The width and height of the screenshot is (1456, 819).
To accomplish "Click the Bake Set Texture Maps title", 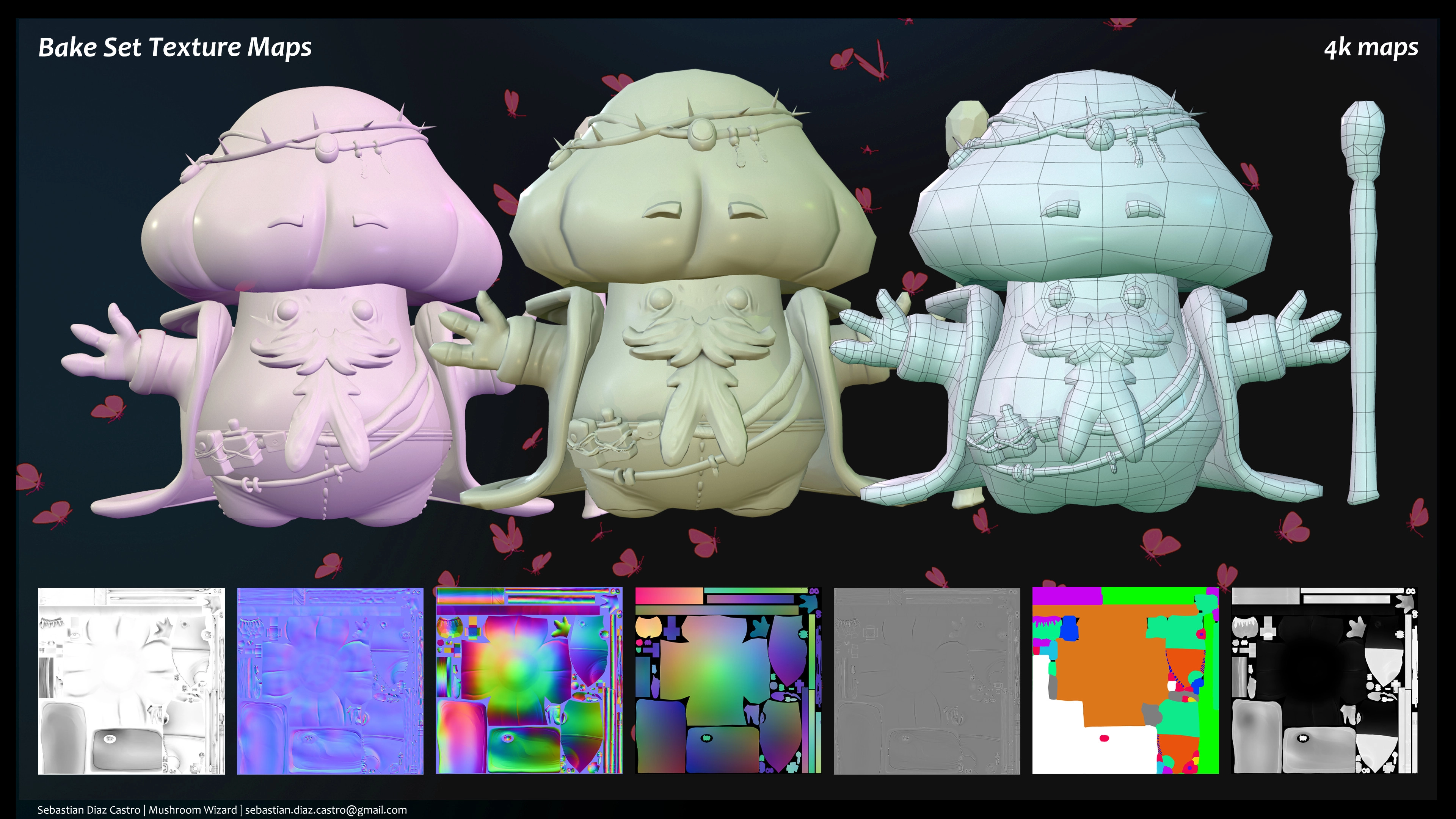I will tap(175, 47).
